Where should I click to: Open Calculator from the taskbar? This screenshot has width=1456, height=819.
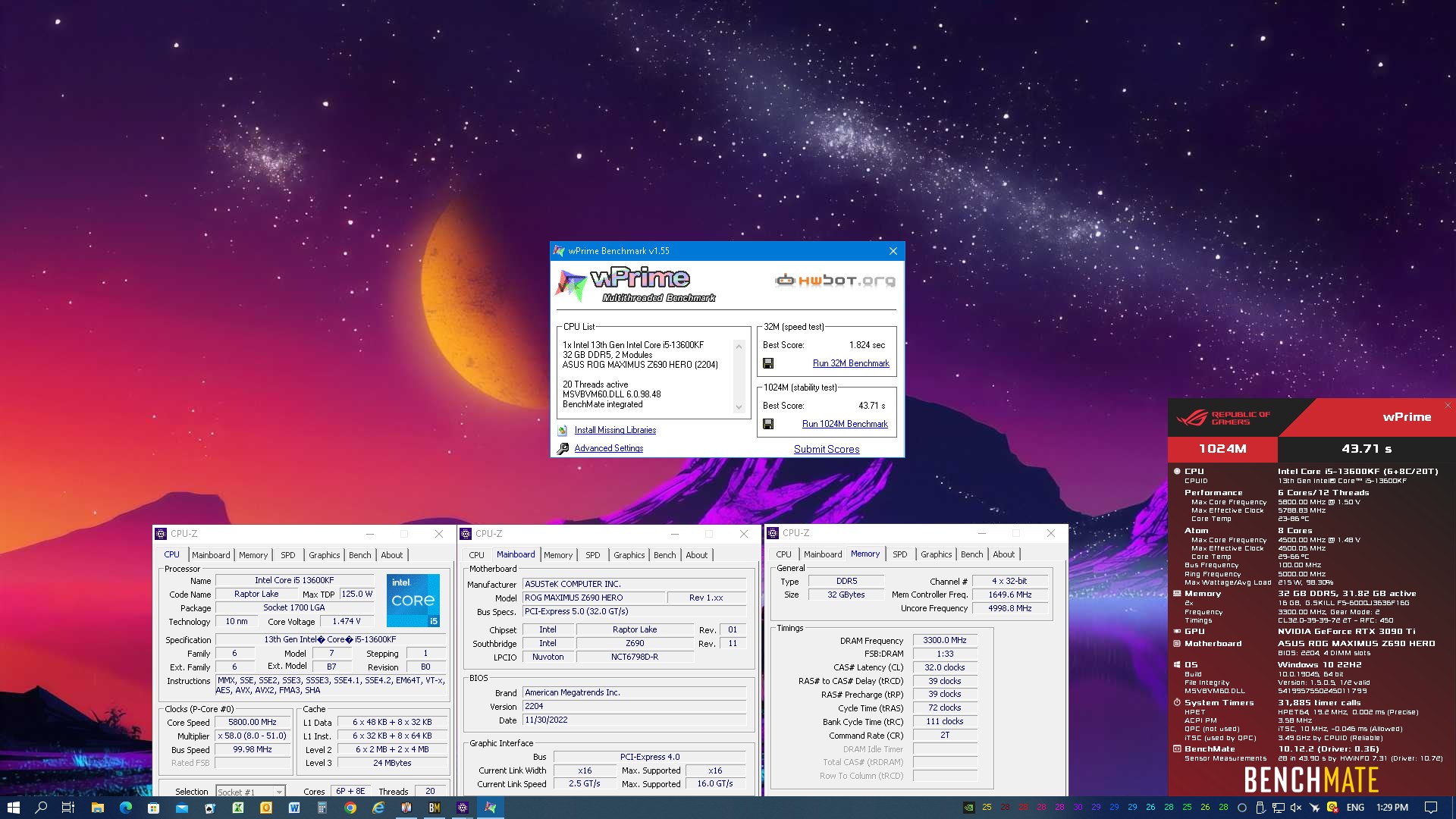[322, 808]
